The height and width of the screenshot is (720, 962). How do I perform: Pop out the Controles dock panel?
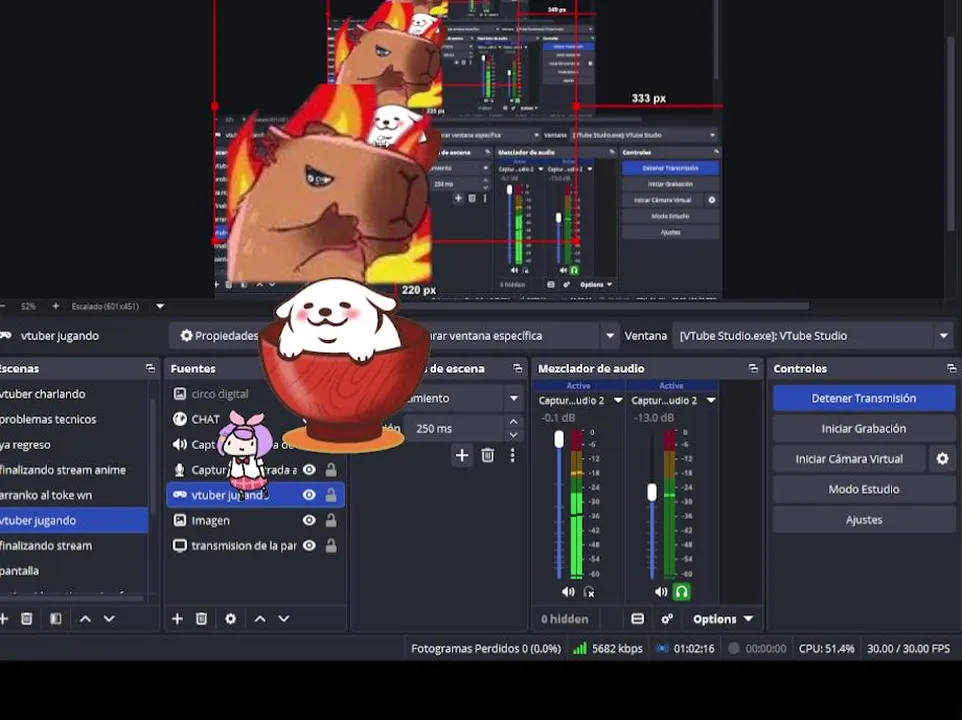pos(952,368)
